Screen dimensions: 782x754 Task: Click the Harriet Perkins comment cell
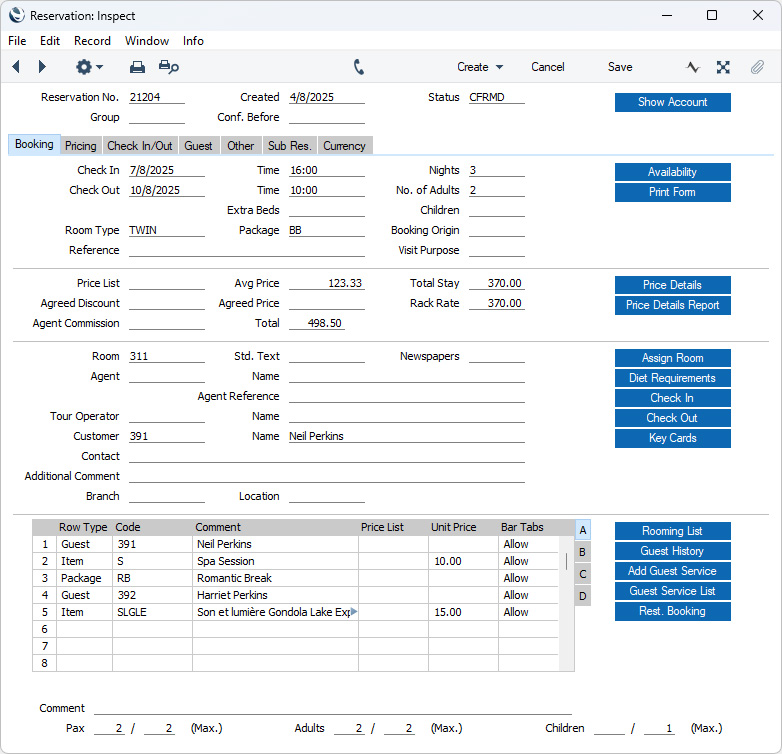pos(275,595)
